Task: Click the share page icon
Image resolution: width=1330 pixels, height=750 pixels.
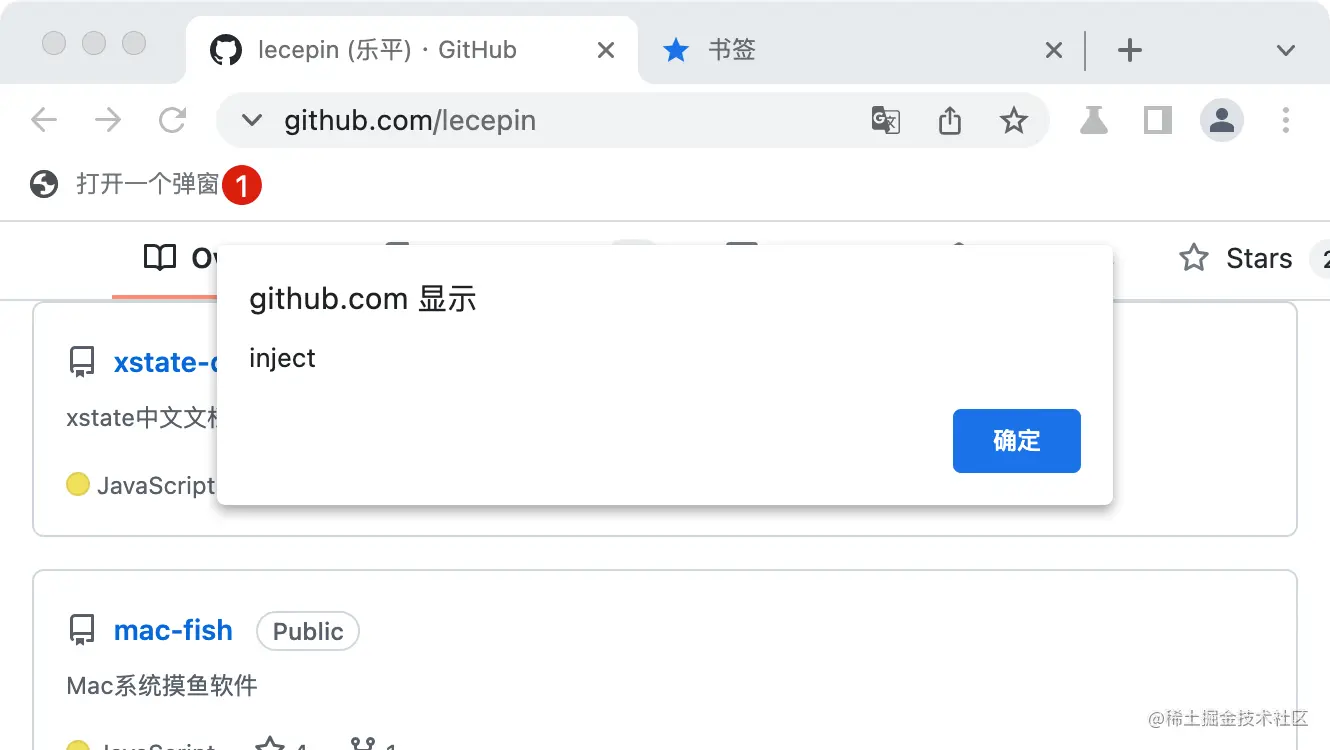Action: 950,121
